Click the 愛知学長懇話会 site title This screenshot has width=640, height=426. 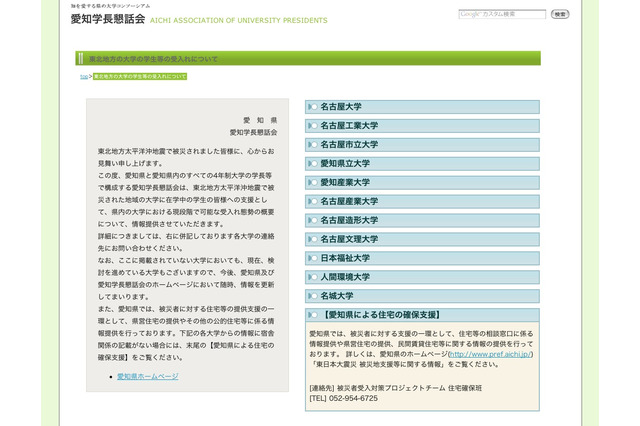click(x=108, y=19)
